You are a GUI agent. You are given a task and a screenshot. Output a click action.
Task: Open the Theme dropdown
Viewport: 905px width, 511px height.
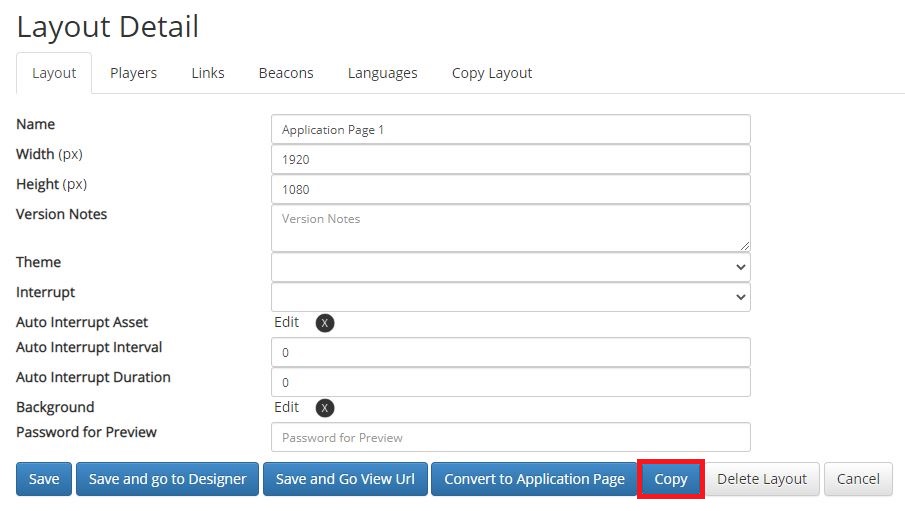point(511,267)
